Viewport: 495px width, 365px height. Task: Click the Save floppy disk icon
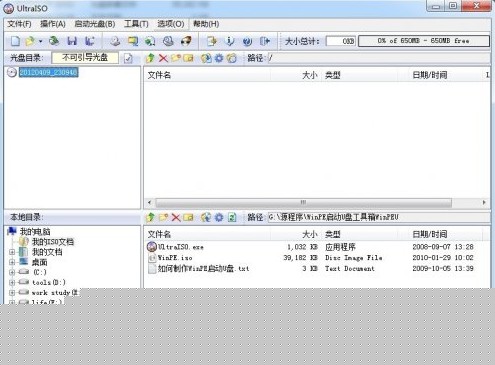tap(72, 41)
